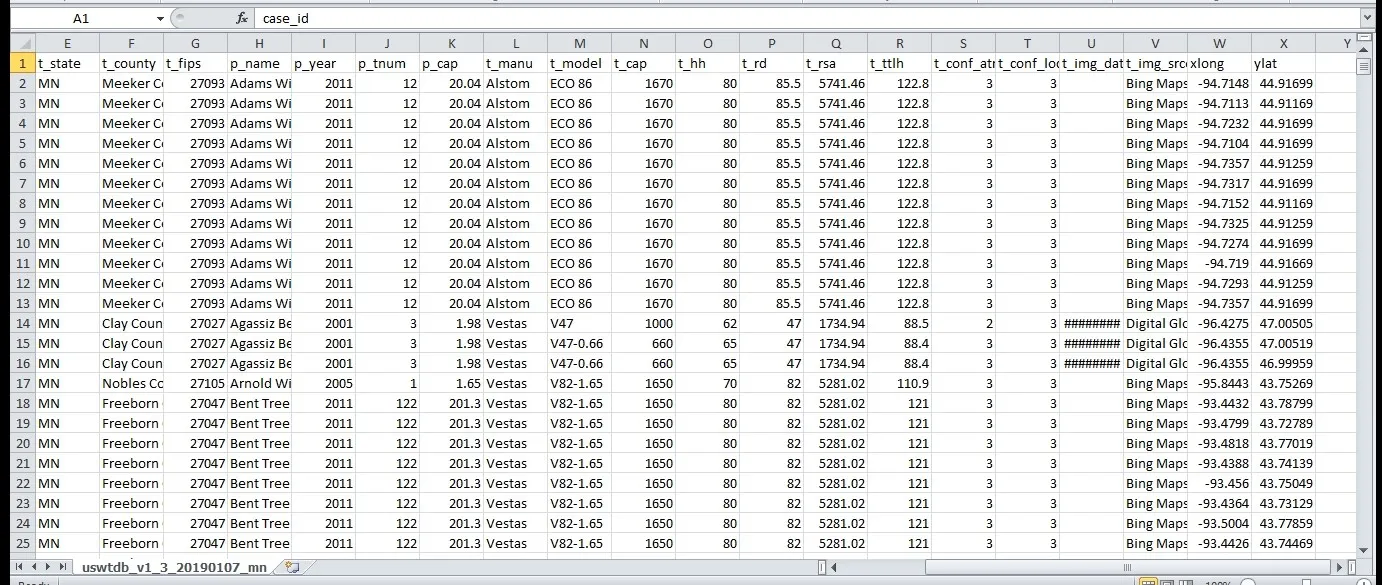Switch to Normal view in the status bar
The image size is (1382, 585).
point(1150,582)
